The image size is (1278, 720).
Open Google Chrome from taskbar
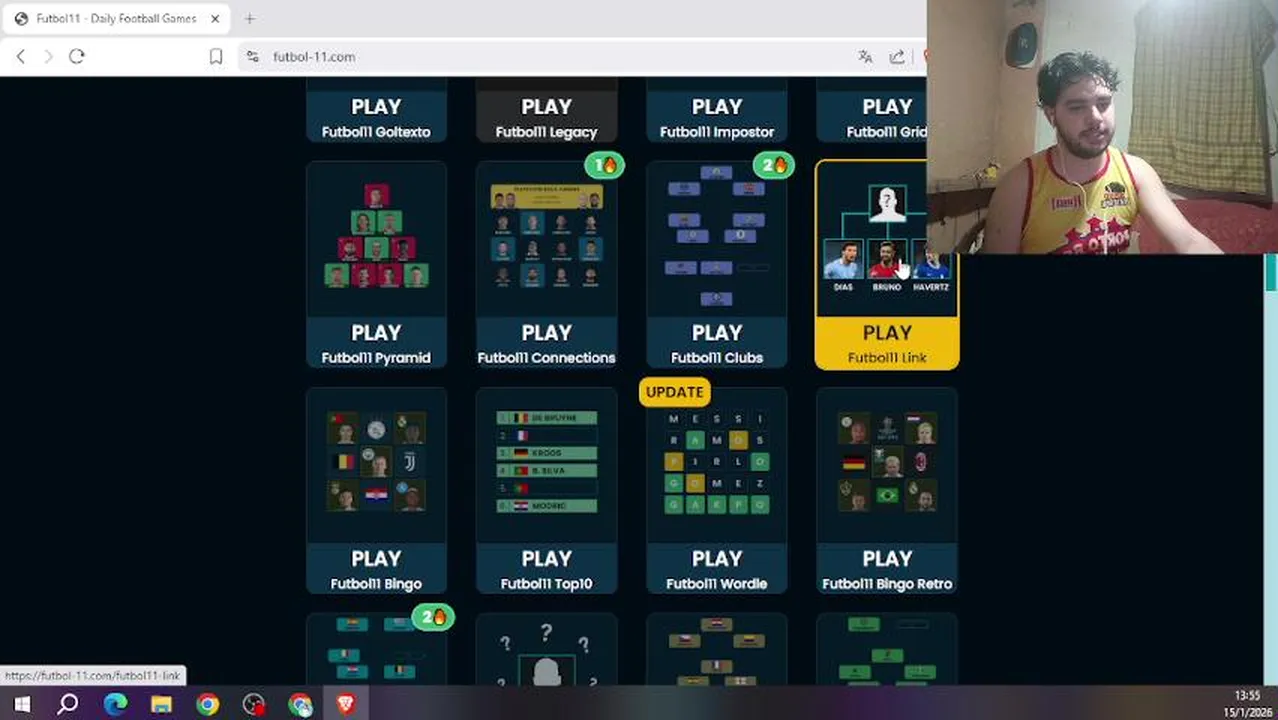click(207, 704)
